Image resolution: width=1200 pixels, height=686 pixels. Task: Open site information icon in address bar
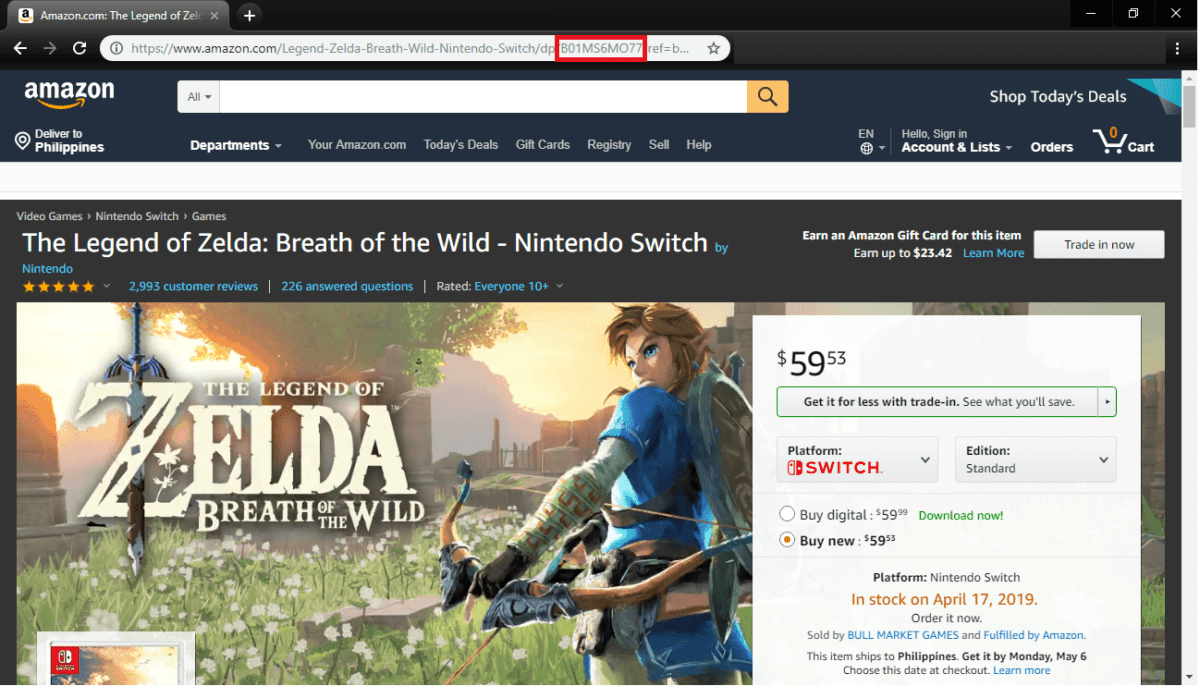(116, 48)
